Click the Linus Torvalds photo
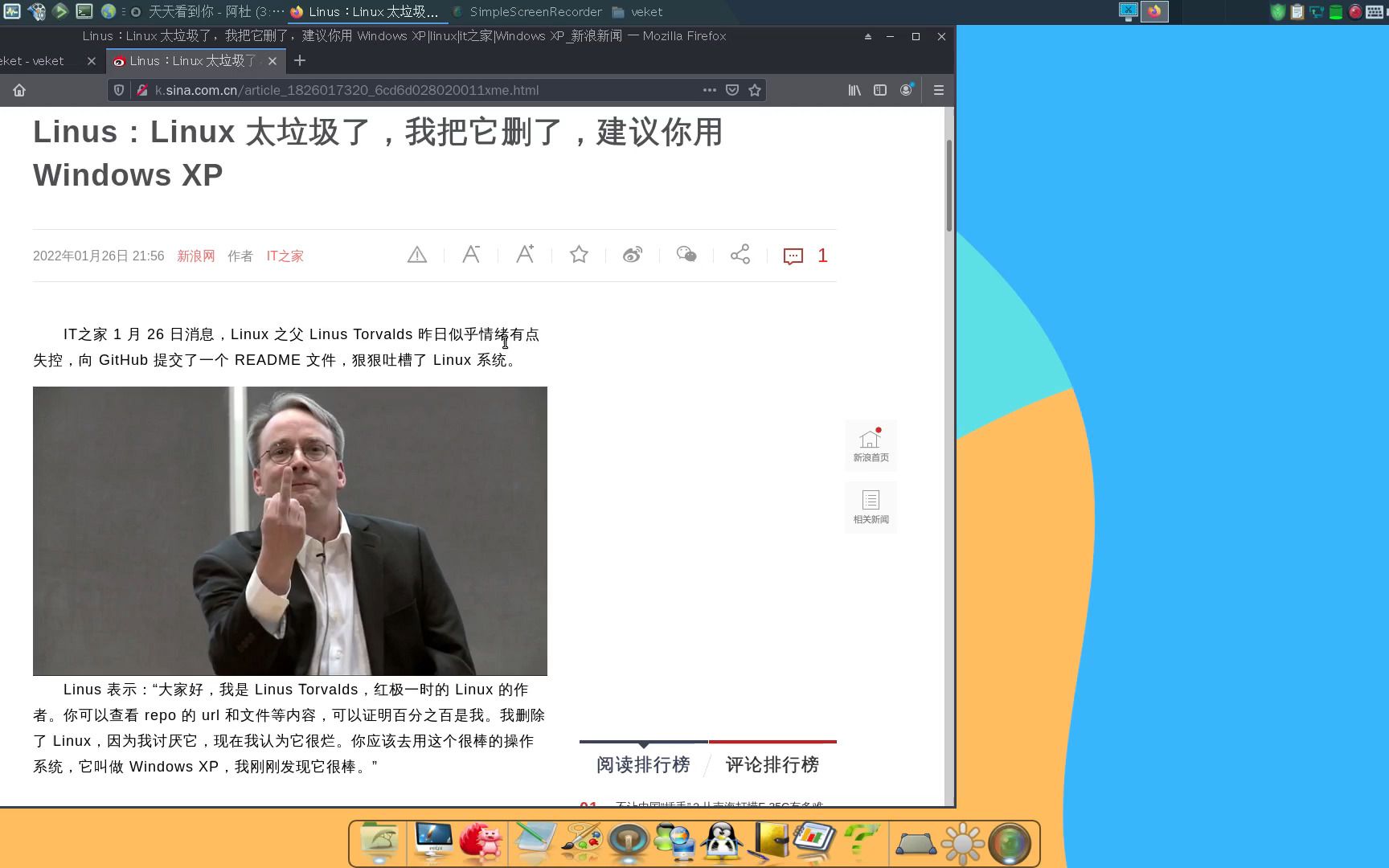Image resolution: width=1389 pixels, height=868 pixels. 290,530
